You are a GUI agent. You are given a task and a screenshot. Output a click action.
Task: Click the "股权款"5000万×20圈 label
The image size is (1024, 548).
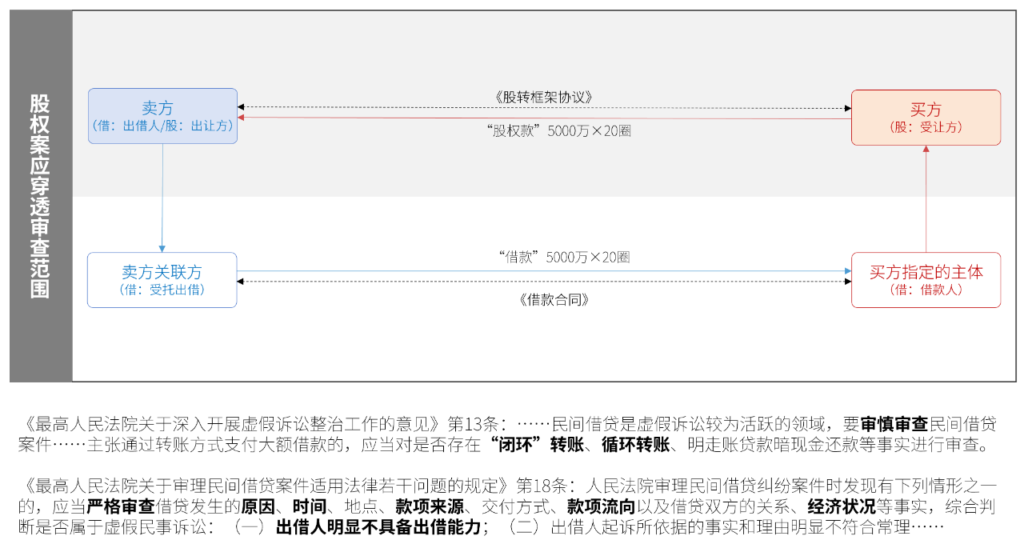[544, 131]
